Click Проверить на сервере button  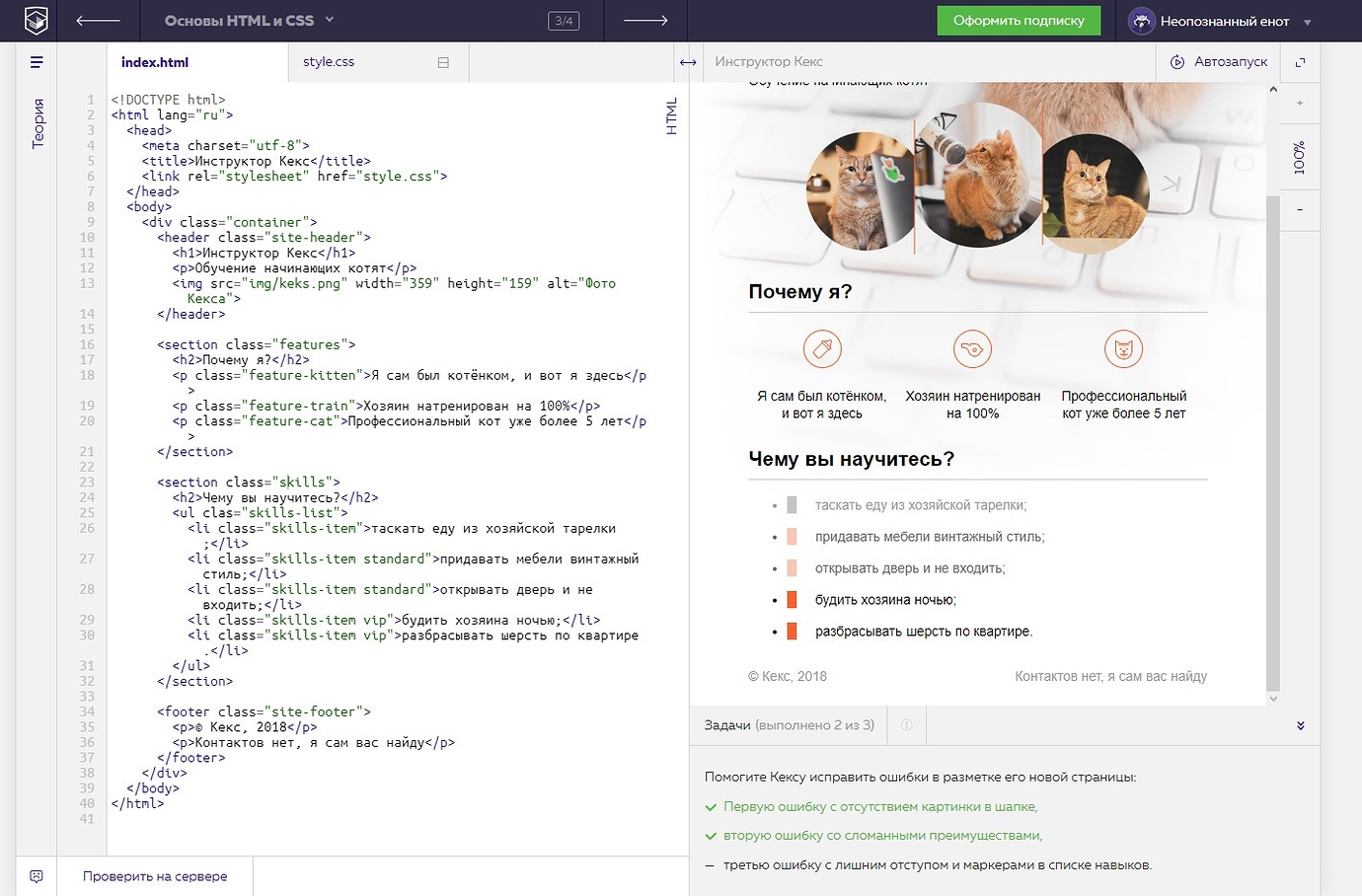(155, 876)
